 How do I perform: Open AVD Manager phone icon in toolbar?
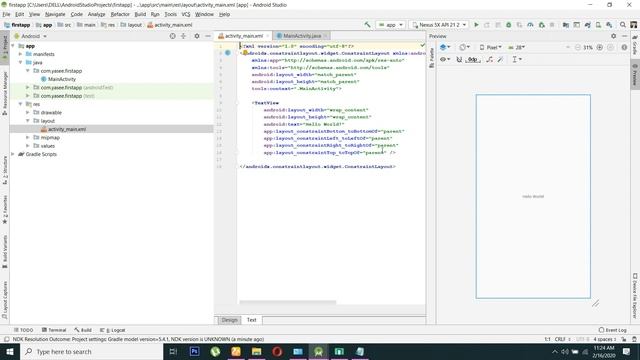598,25
